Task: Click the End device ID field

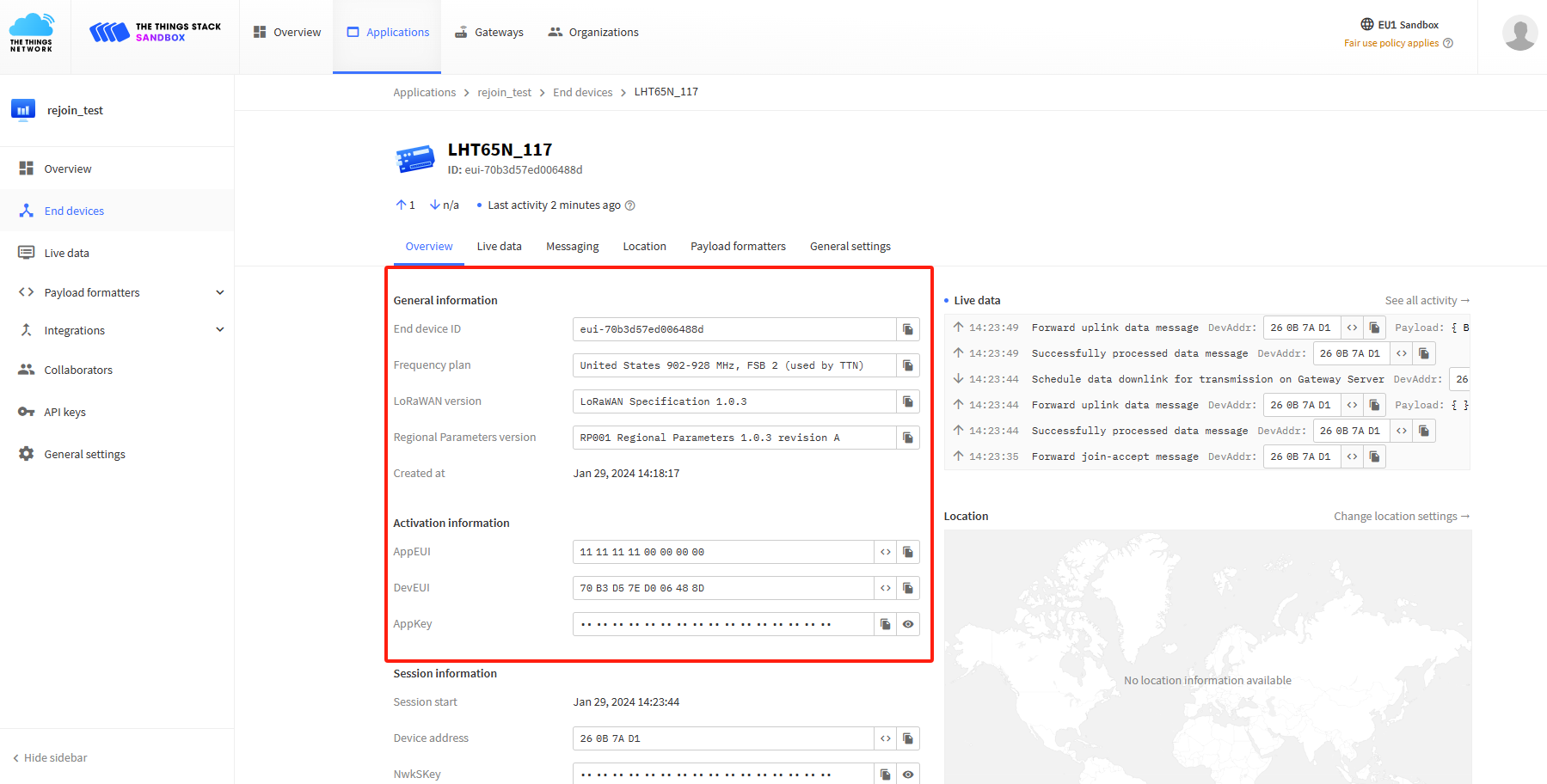Action: (734, 329)
